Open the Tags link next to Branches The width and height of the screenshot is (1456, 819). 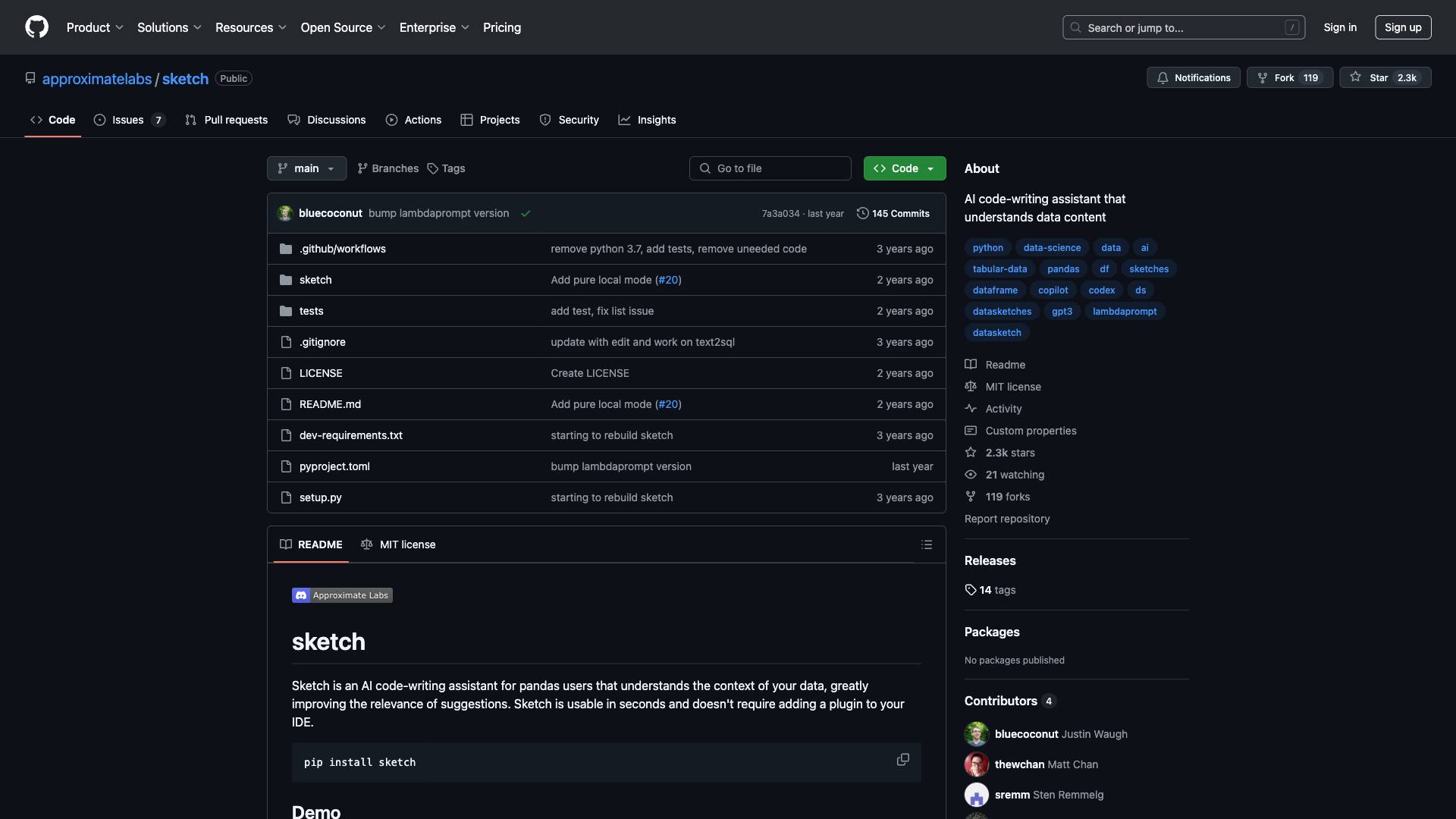click(447, 168)
